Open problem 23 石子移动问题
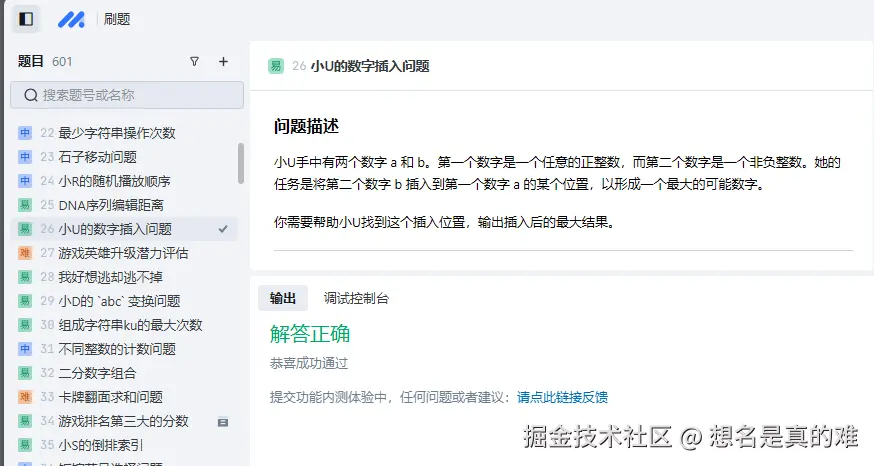The height and width of the screenshot is (466, 874). coord(124,157)
